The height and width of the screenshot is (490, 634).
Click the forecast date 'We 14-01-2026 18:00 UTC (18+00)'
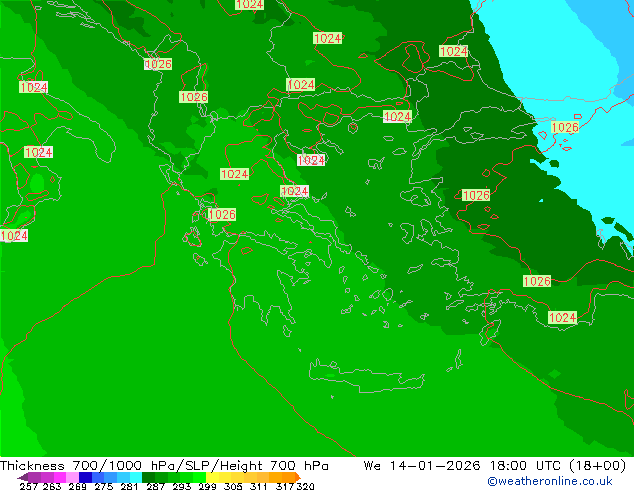pos(495,466)
